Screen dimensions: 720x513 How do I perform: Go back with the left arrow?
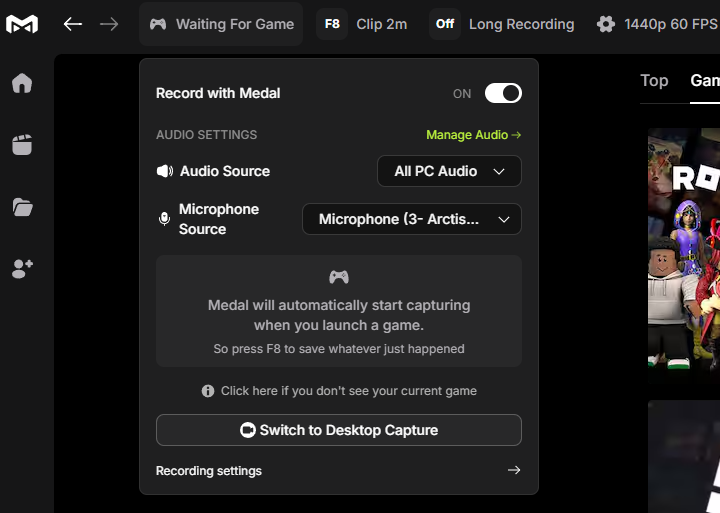click(73, 24)
